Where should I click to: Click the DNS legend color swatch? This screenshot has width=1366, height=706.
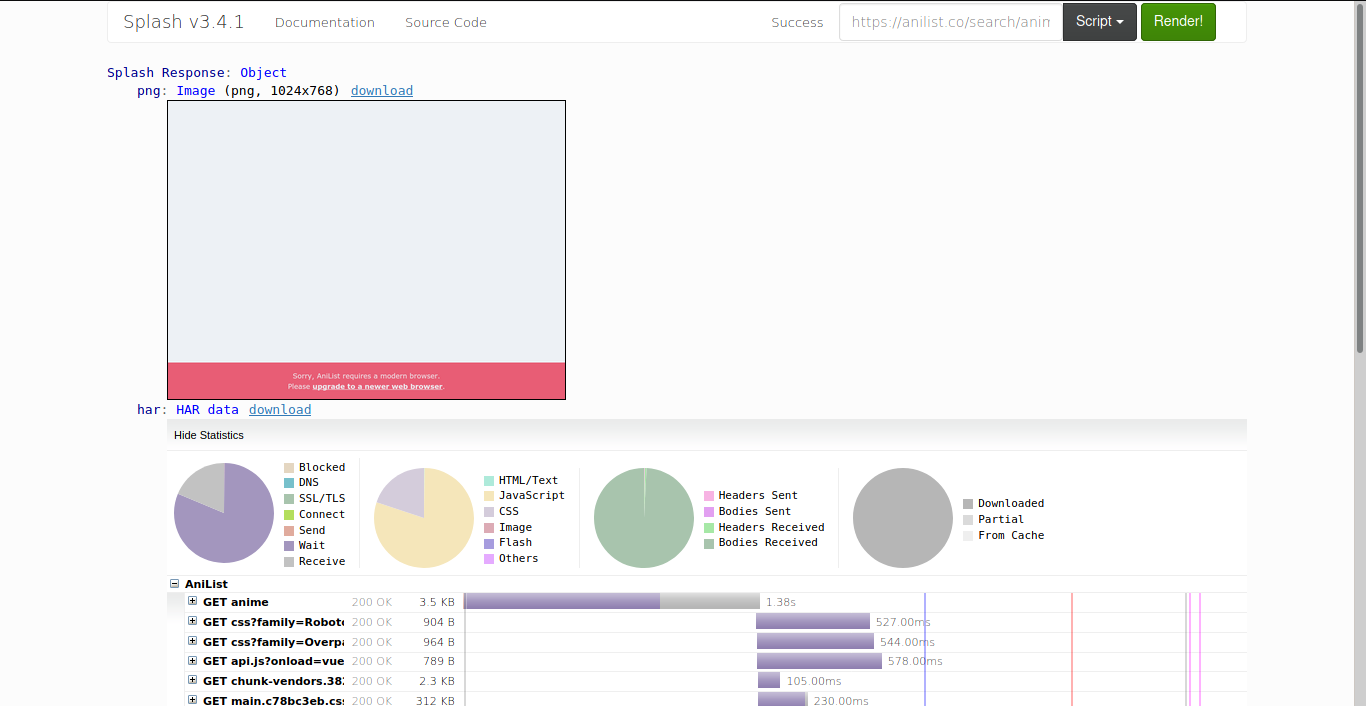click(x=289, y=483)
